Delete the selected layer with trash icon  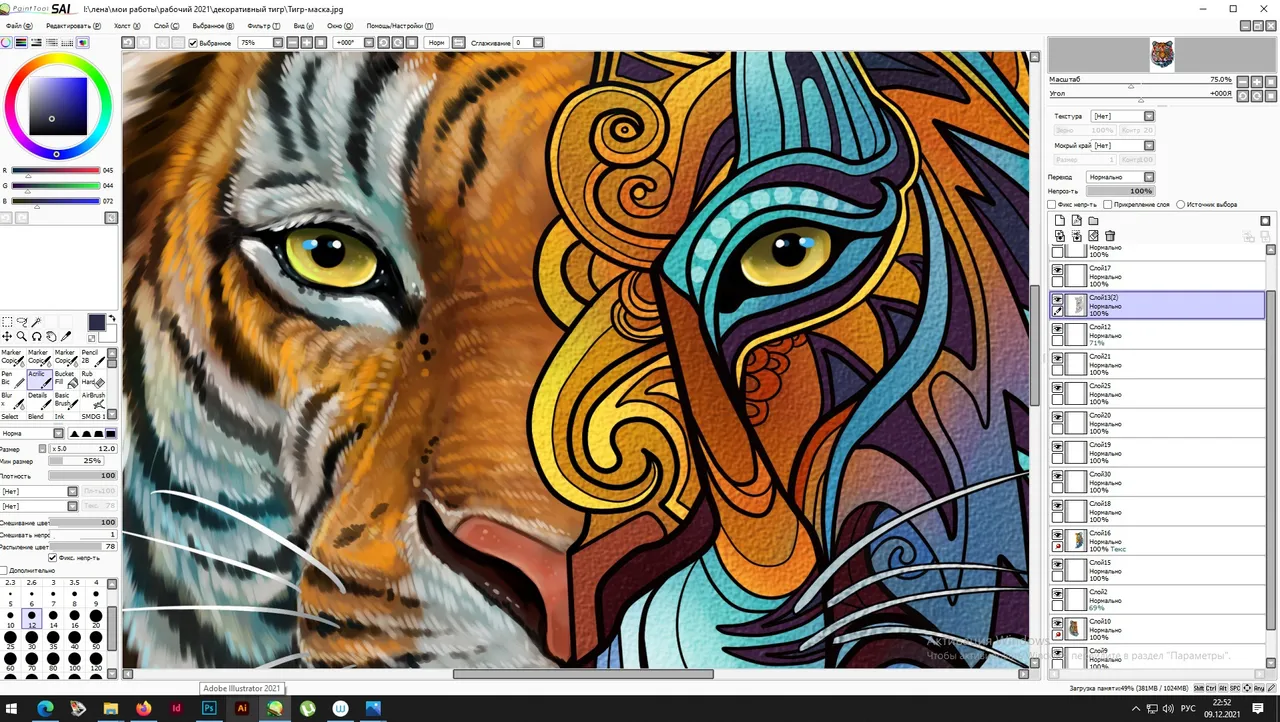tap(1110, 236)
